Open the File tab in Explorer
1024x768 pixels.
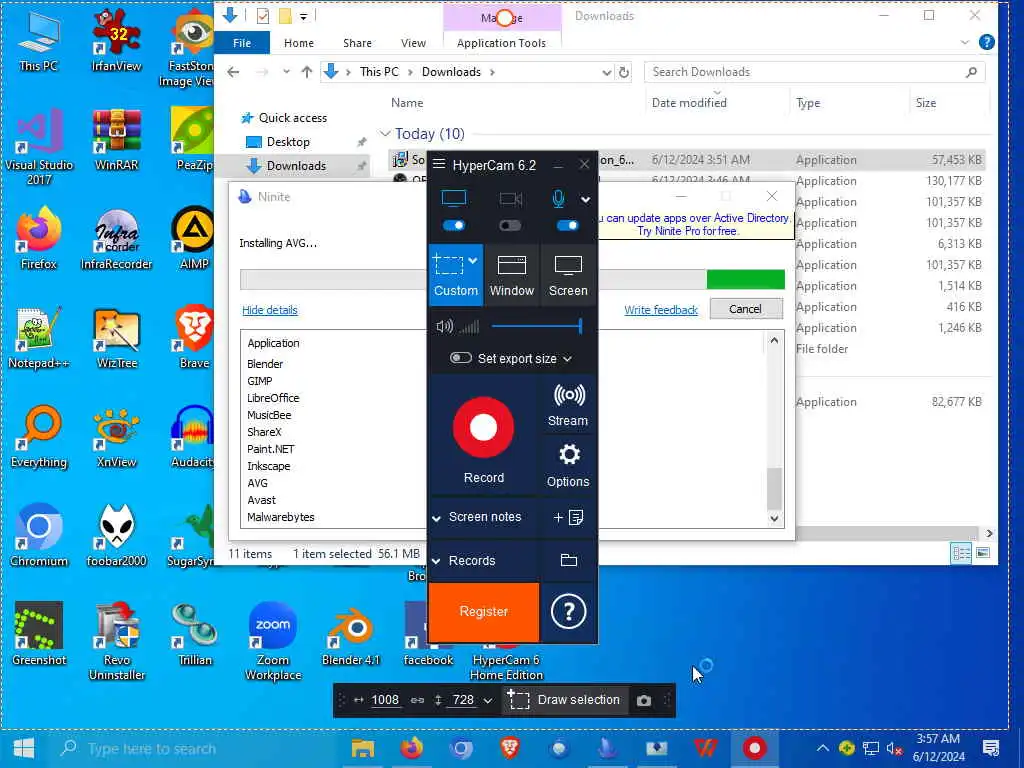242,42
